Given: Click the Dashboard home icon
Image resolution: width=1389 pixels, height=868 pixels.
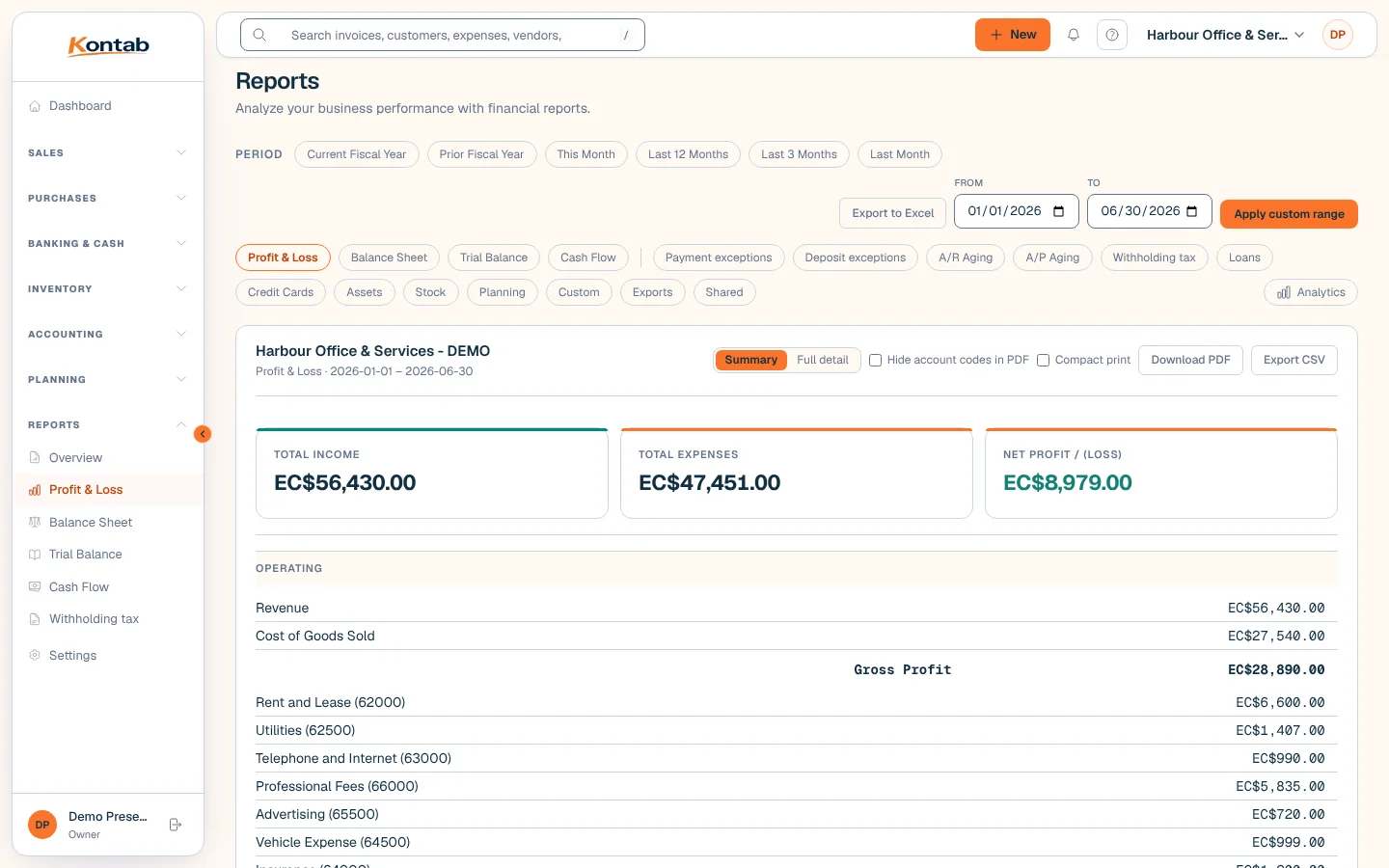Looking at the screenshot, I should tap(35, 106).
